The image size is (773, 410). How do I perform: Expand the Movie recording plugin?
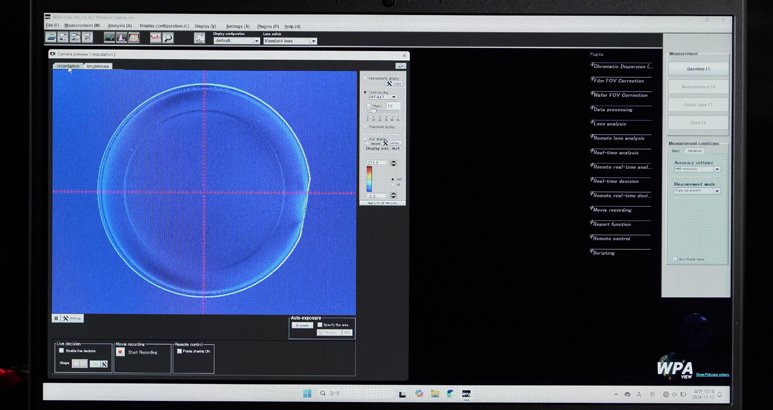(621, 209)
